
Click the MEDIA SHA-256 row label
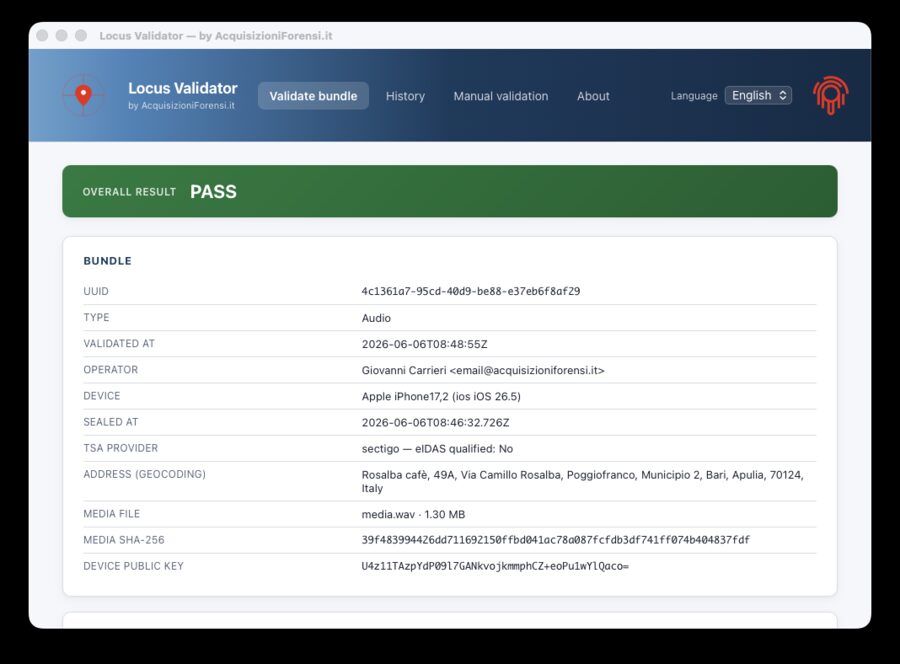point(124,539)
